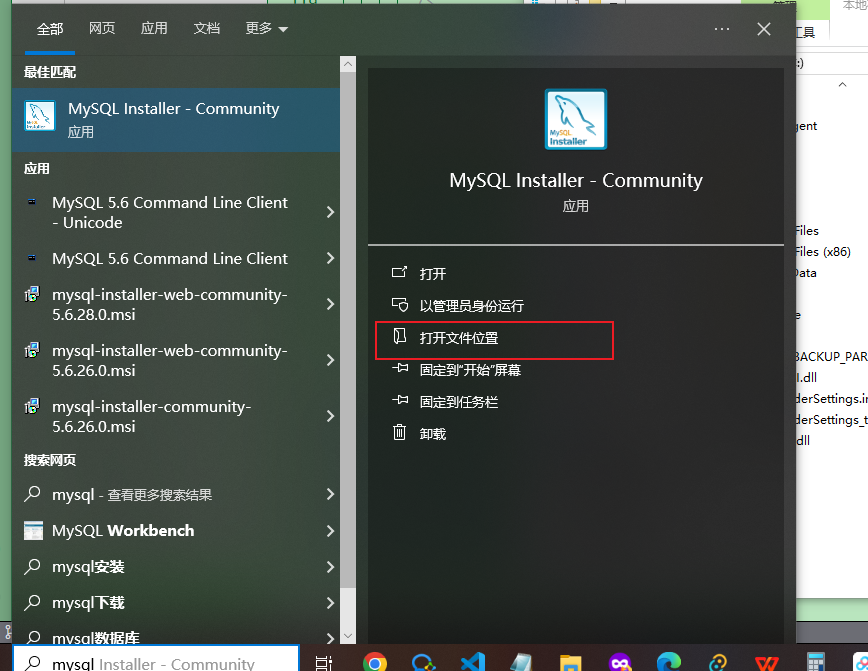Click the results list scrollbar thumb

click(x=348, y=330)
